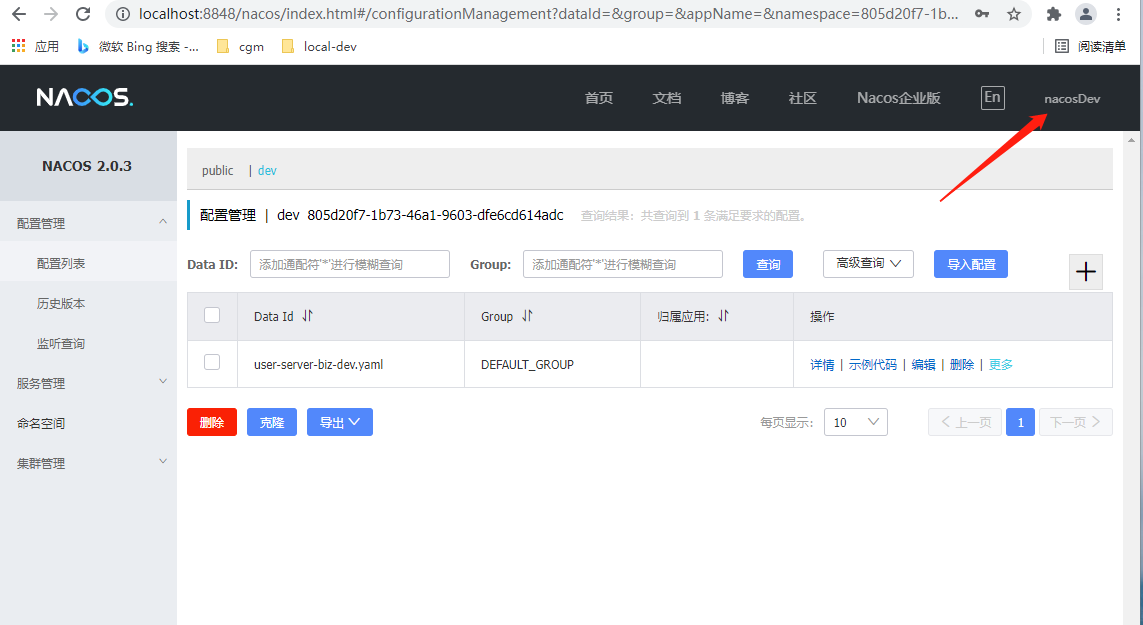Click the DEFAULT_GROUP cell

point(527,365)
